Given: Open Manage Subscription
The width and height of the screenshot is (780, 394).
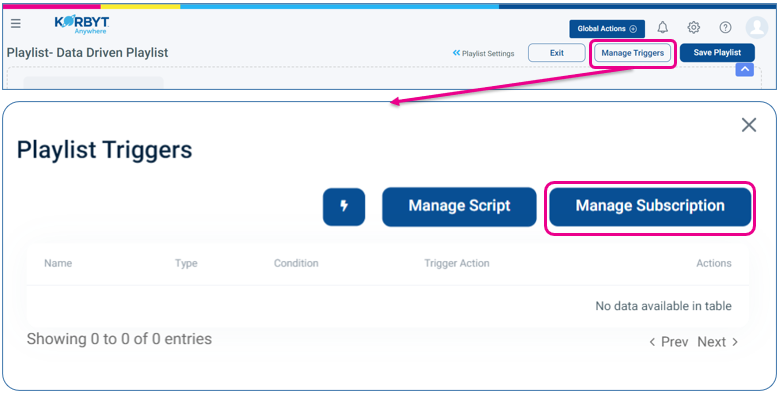Looking at the screenshot, I should (x=650, y=206).
